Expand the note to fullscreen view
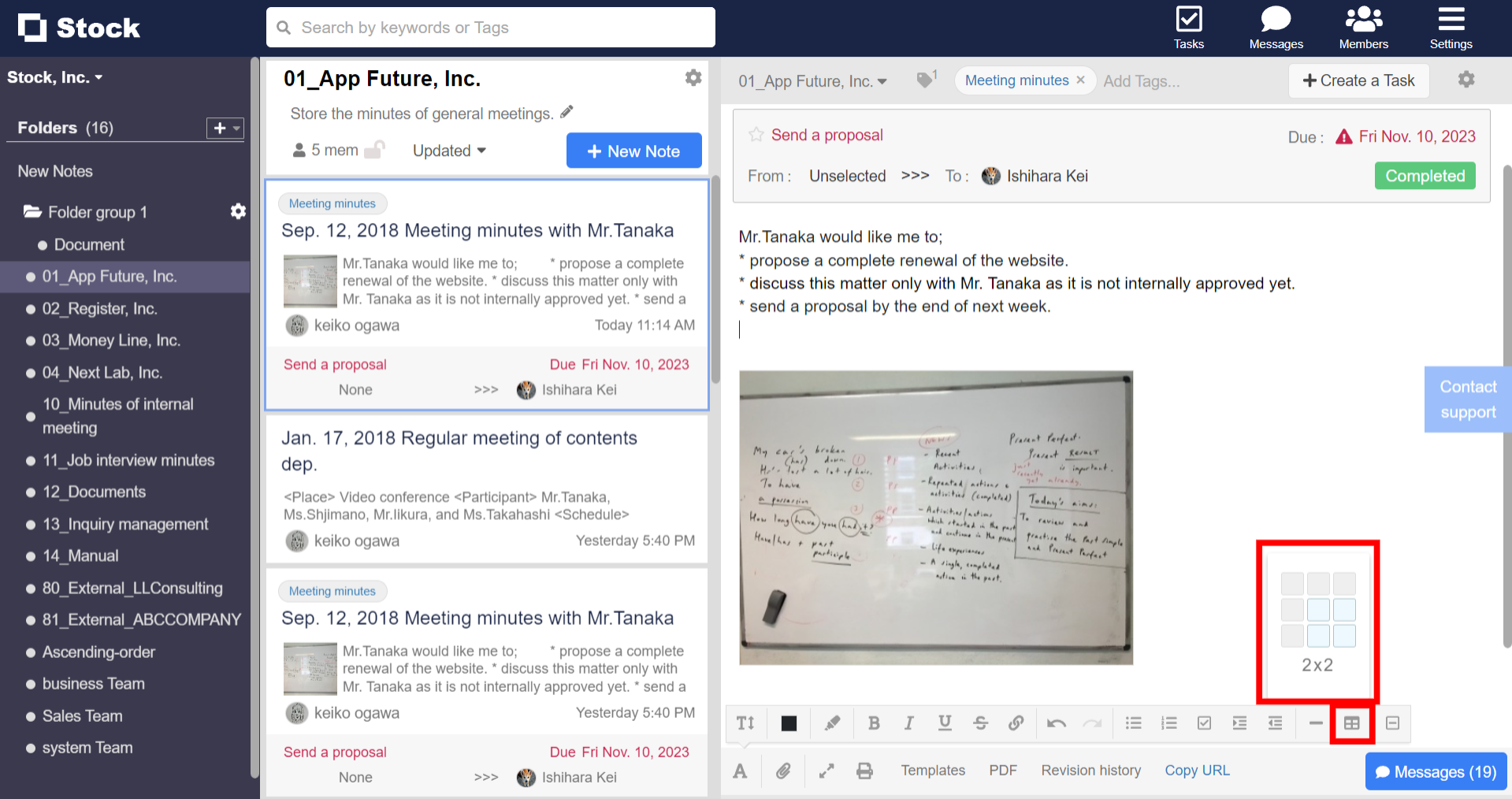 826,771
